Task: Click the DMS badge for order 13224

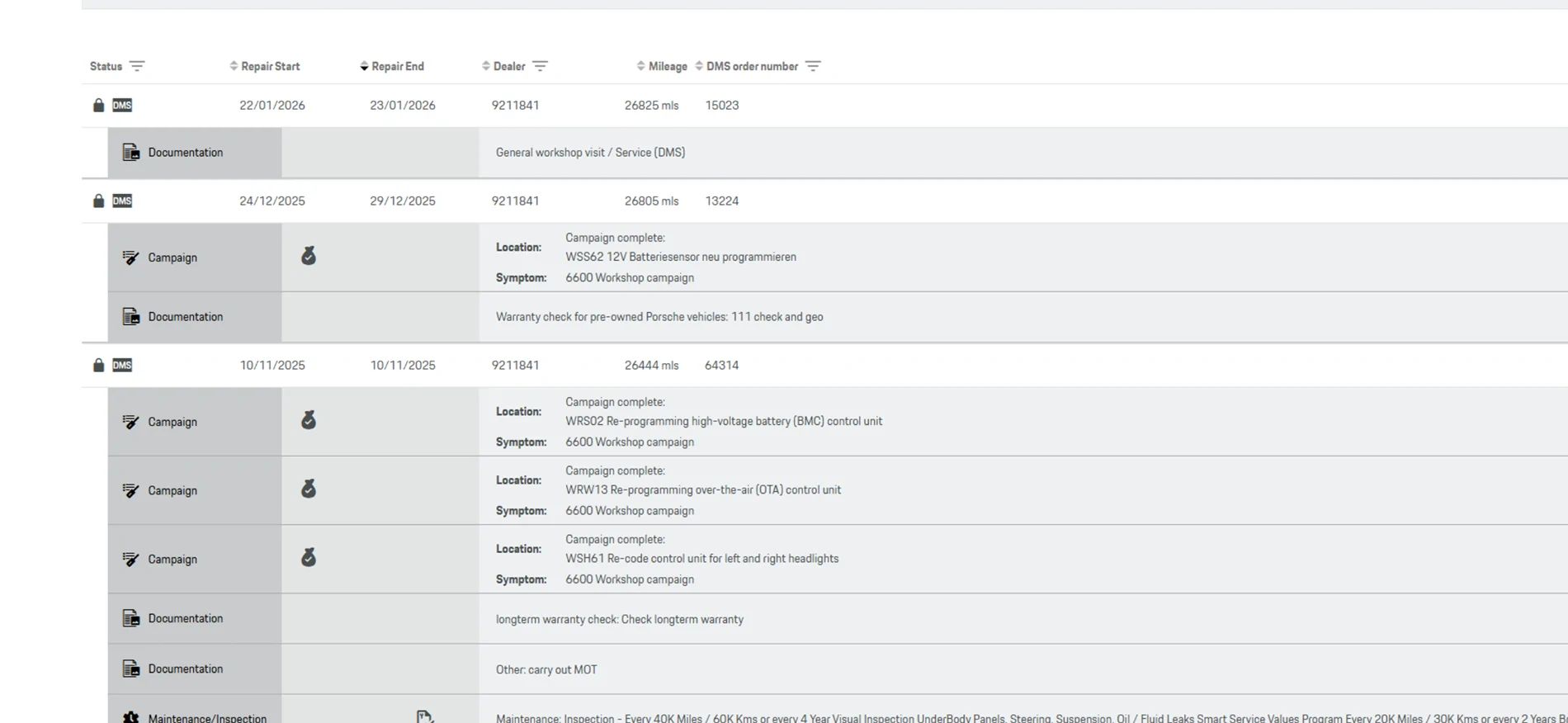Action: point(122,201)
